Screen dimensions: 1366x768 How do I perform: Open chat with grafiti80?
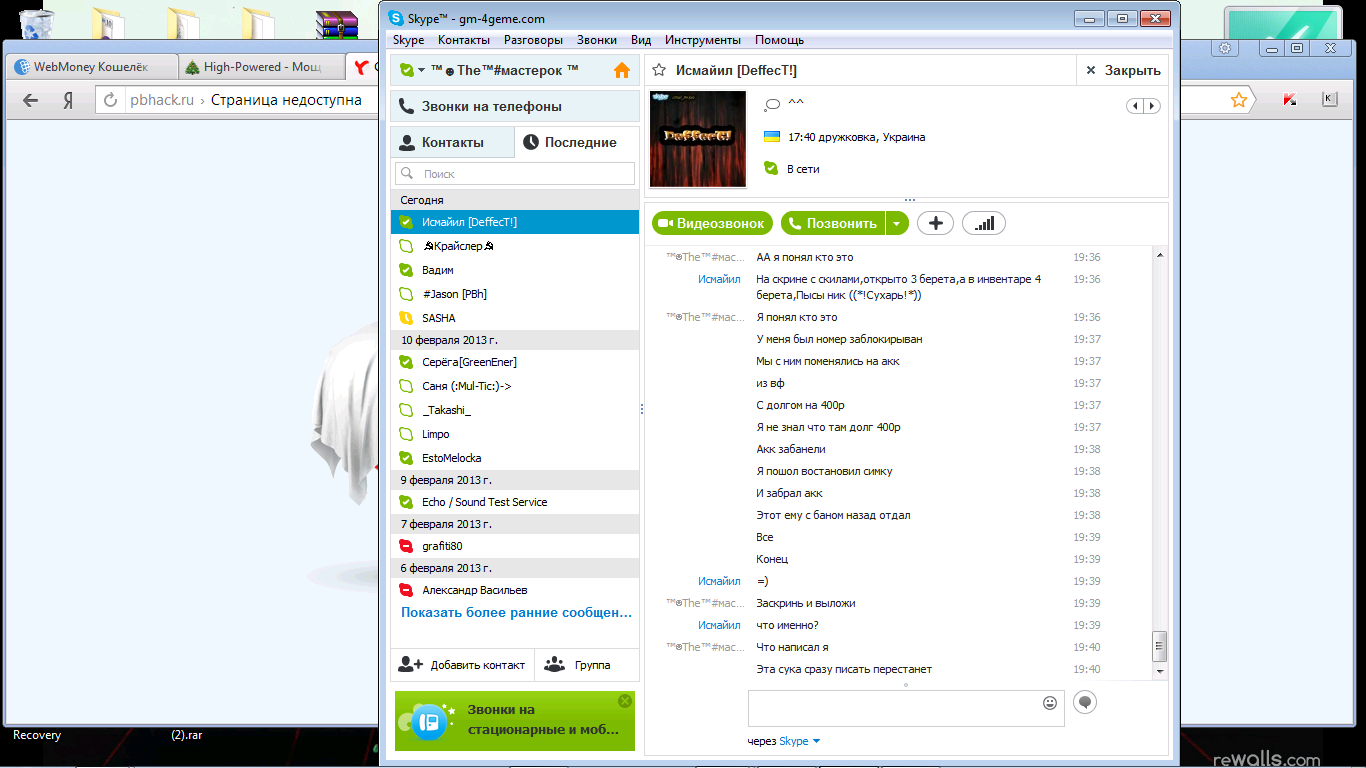pos(515,546)
